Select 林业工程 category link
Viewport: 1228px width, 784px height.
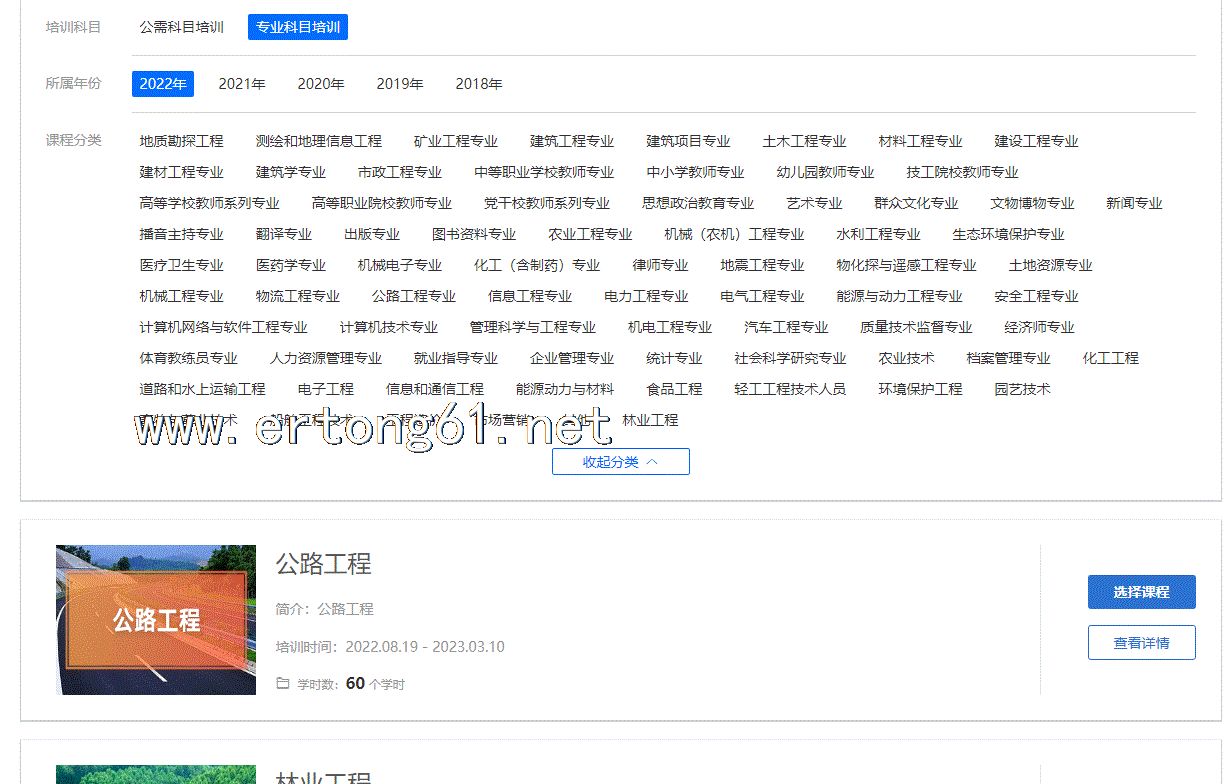click(x=649, y=420)
